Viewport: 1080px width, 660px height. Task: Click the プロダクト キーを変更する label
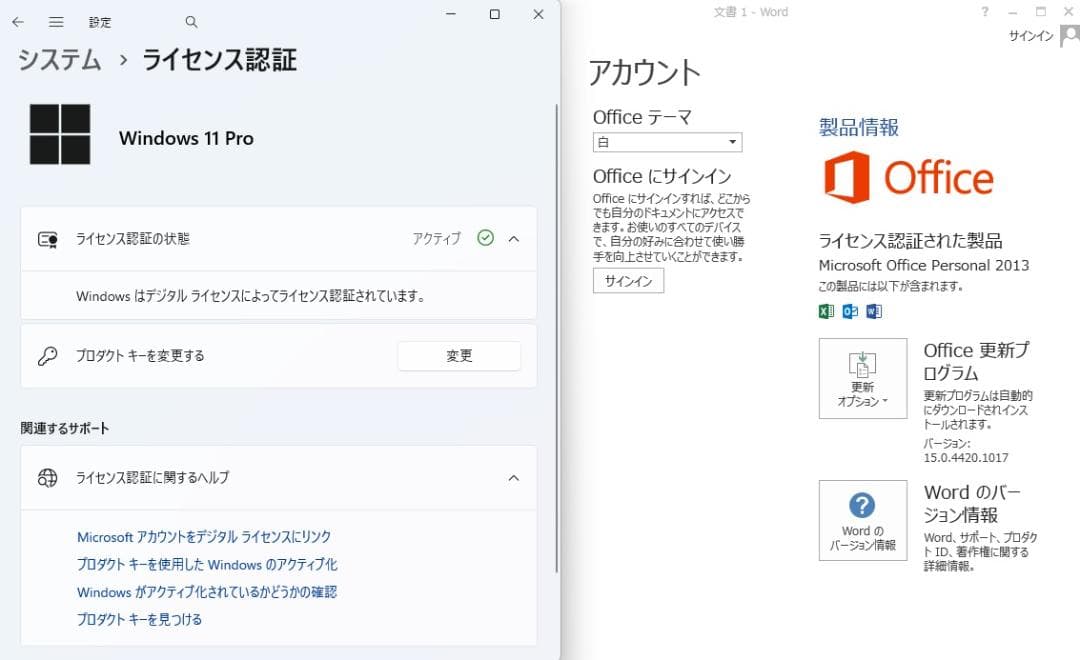pyautogui.click(x=140, y=355)
